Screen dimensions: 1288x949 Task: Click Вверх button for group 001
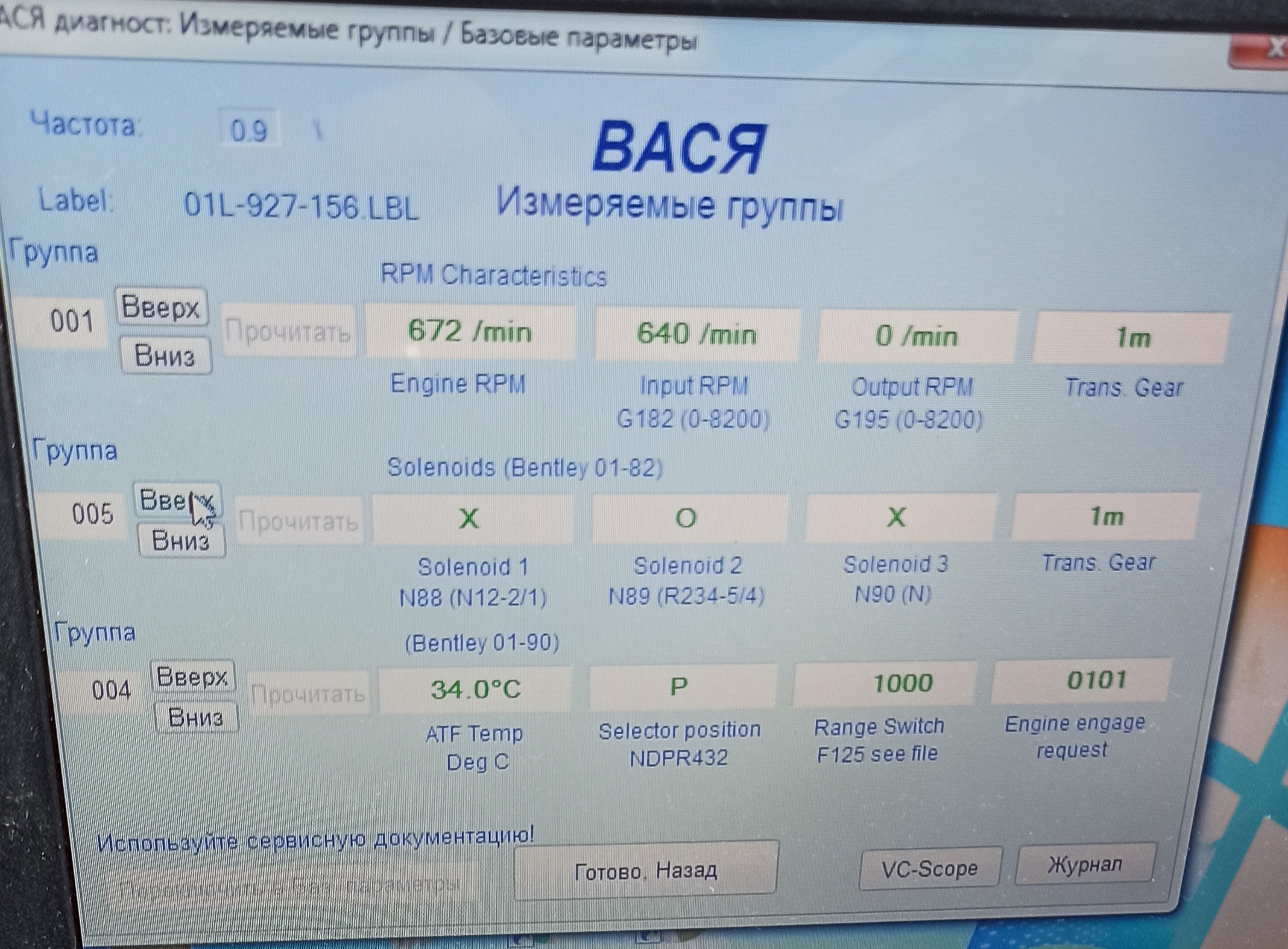pos(161,307)
